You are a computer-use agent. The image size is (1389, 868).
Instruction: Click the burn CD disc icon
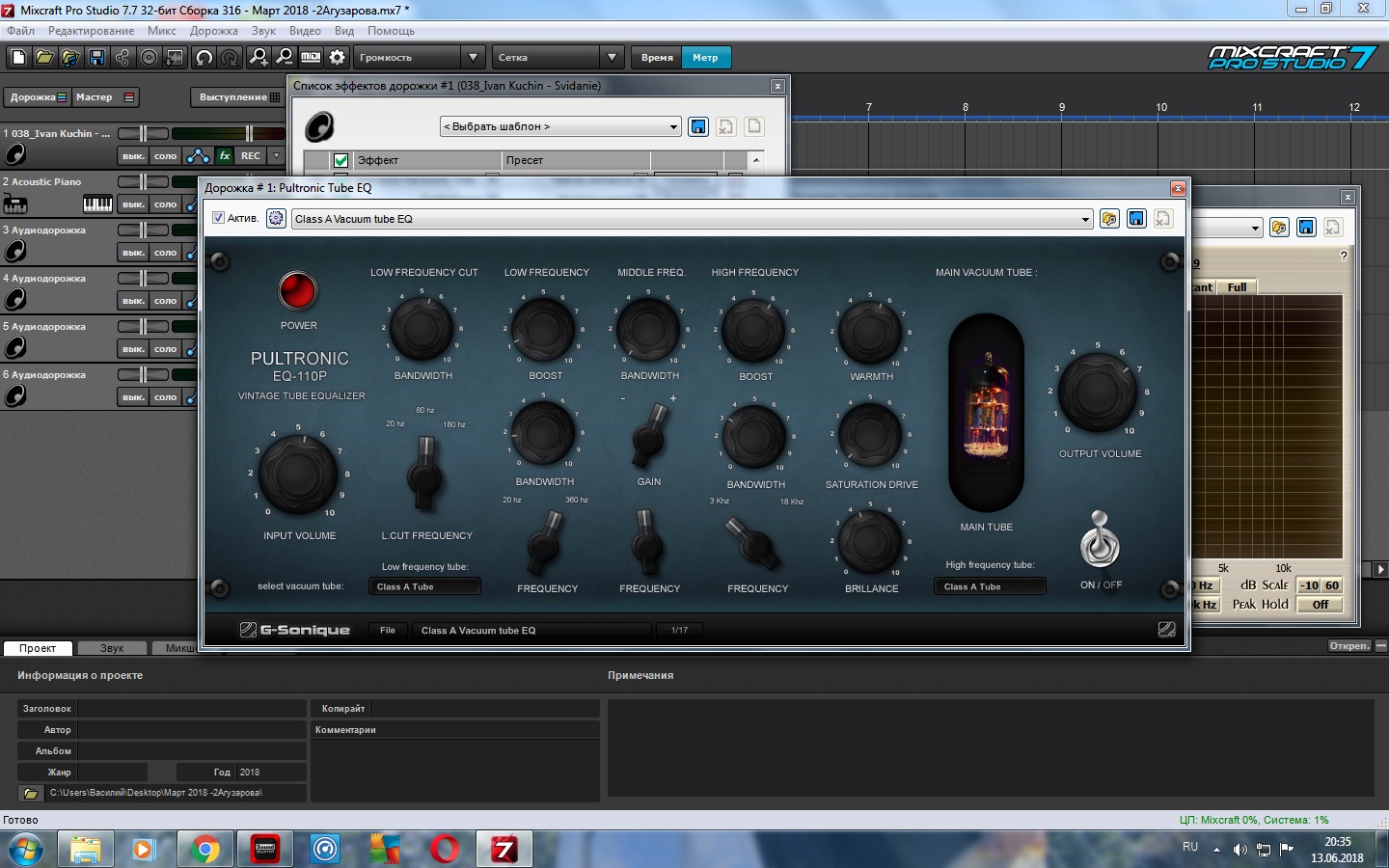tap(149, 58)
